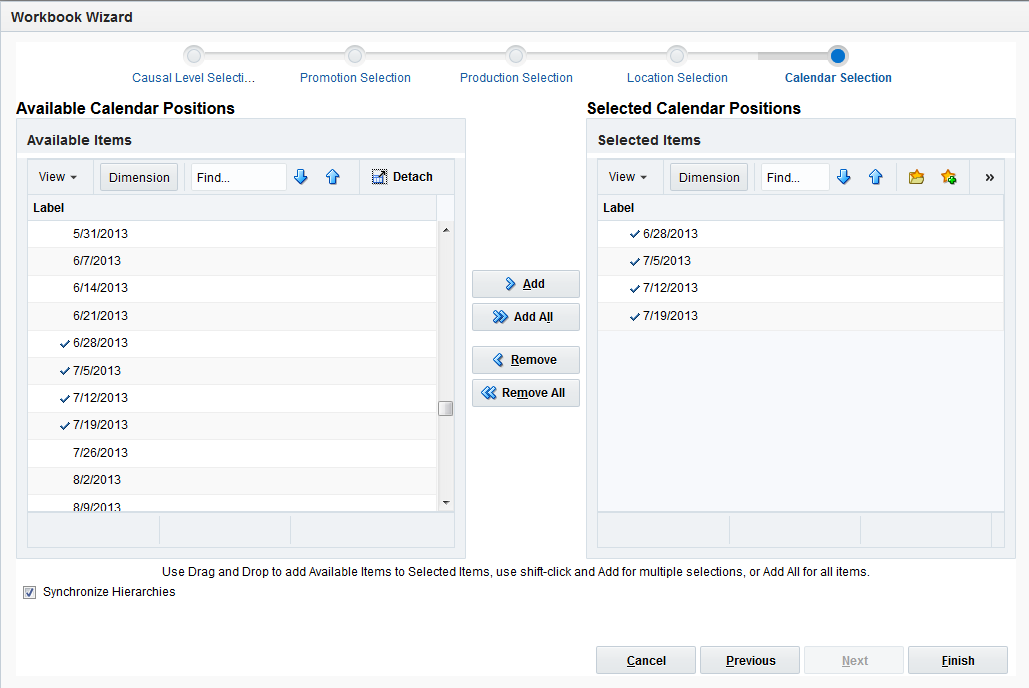Click the scrollbar thumb in Available Items list
This screenshot has height=688, width=1029.
tap(446, 408)
